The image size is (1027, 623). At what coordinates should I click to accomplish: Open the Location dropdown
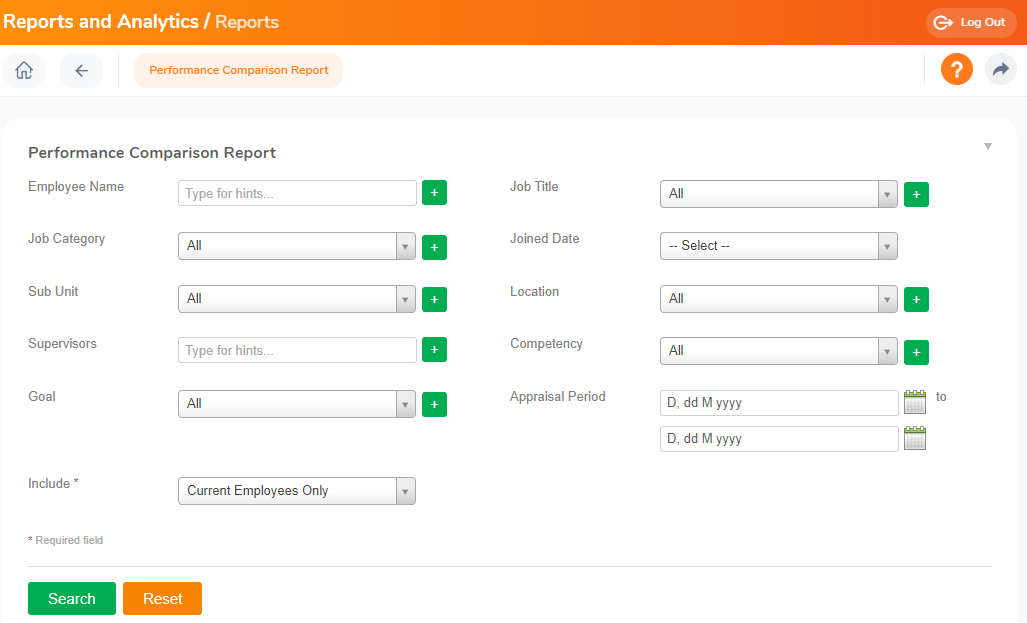point(778,299)
